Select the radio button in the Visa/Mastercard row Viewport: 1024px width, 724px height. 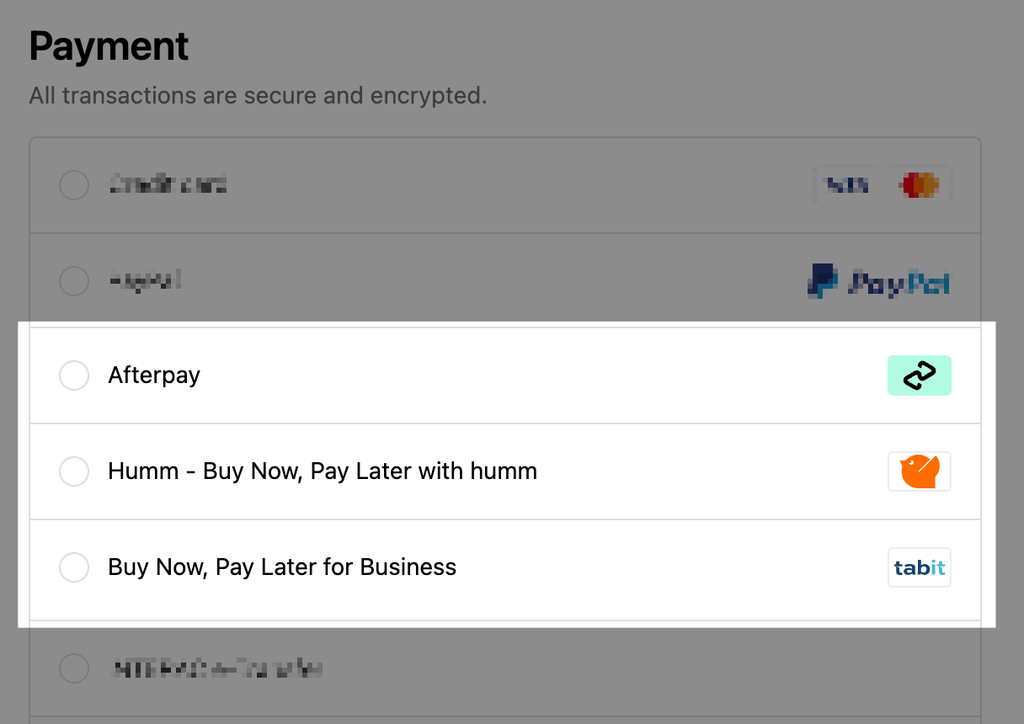[74, 185]
